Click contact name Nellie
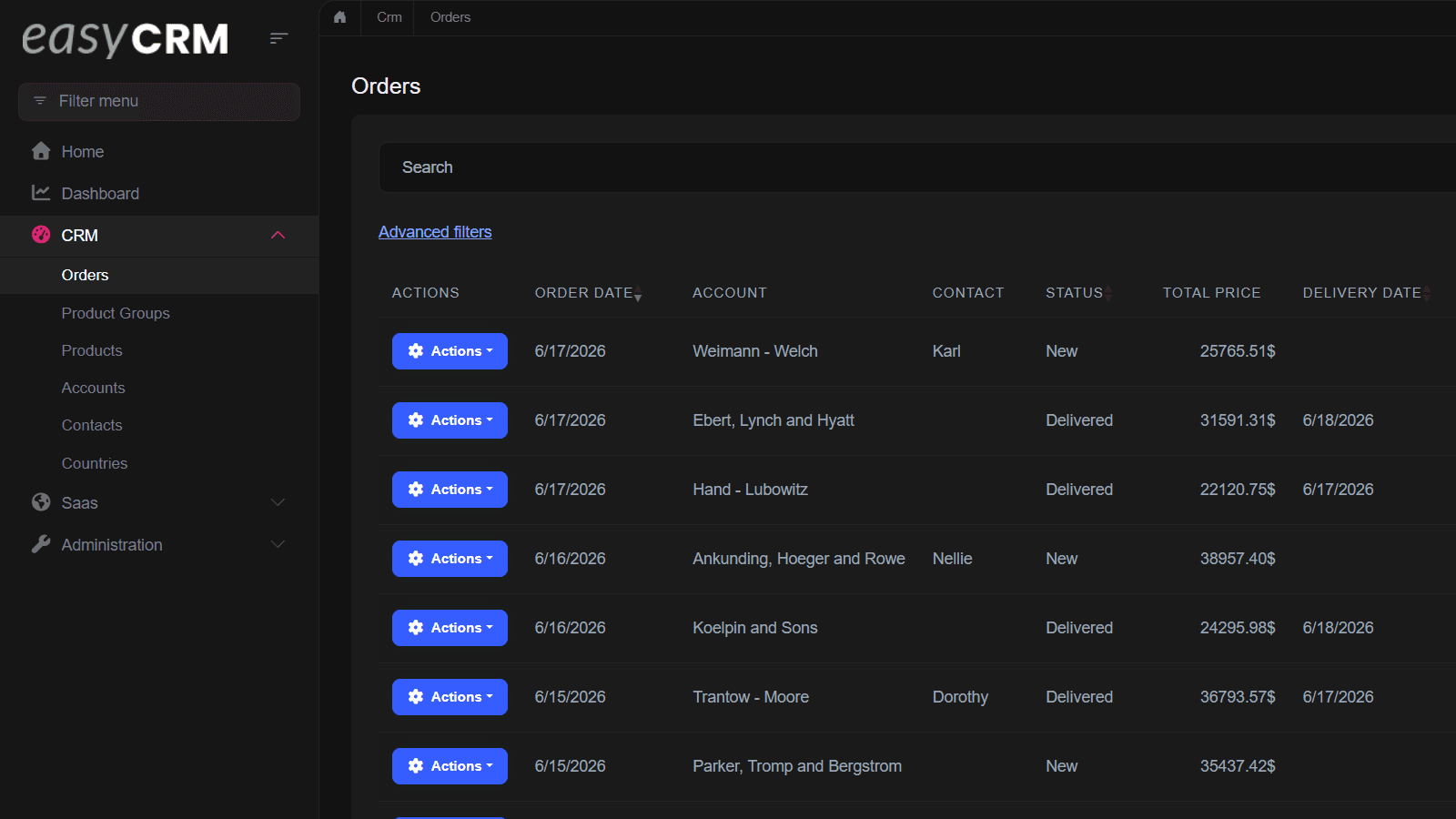Image resolution: width=1456 pixels, height=819 pixels. click(x=953, y=559)
